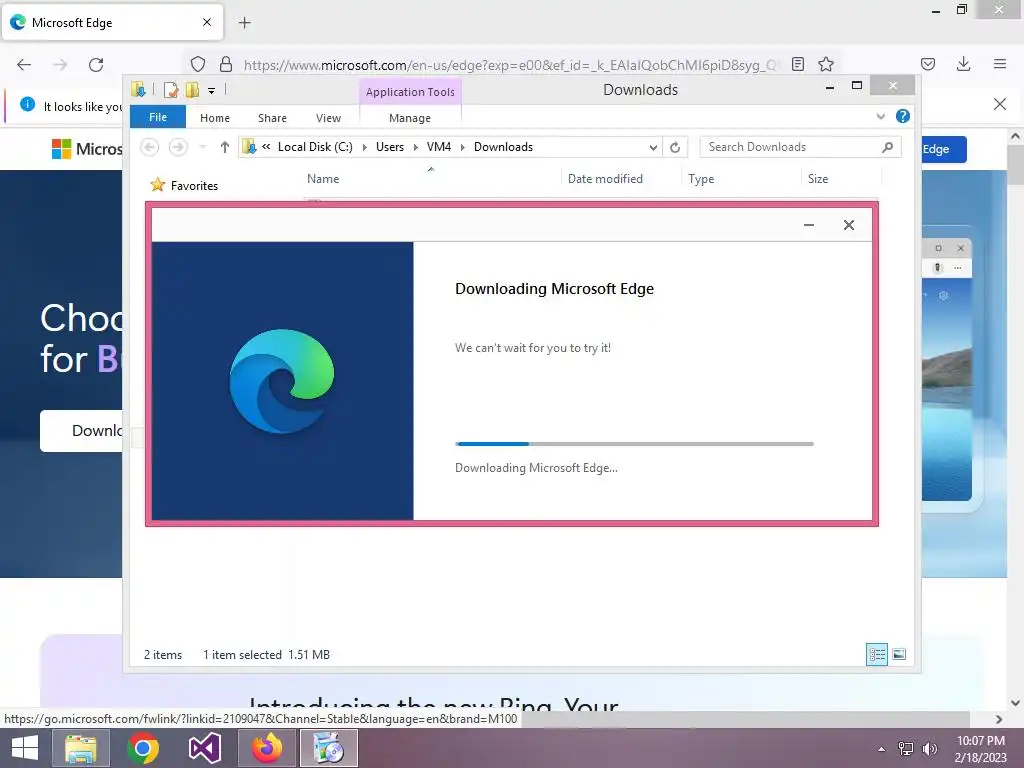Open Visual Studio from taskbar
The height and width of the screenshot is (768, 1024).
(x=205, y=748)
